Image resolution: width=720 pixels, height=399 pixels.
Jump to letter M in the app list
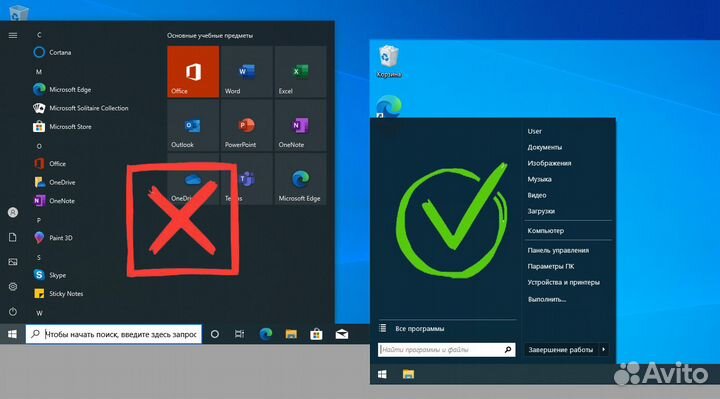tap(39, 72)
